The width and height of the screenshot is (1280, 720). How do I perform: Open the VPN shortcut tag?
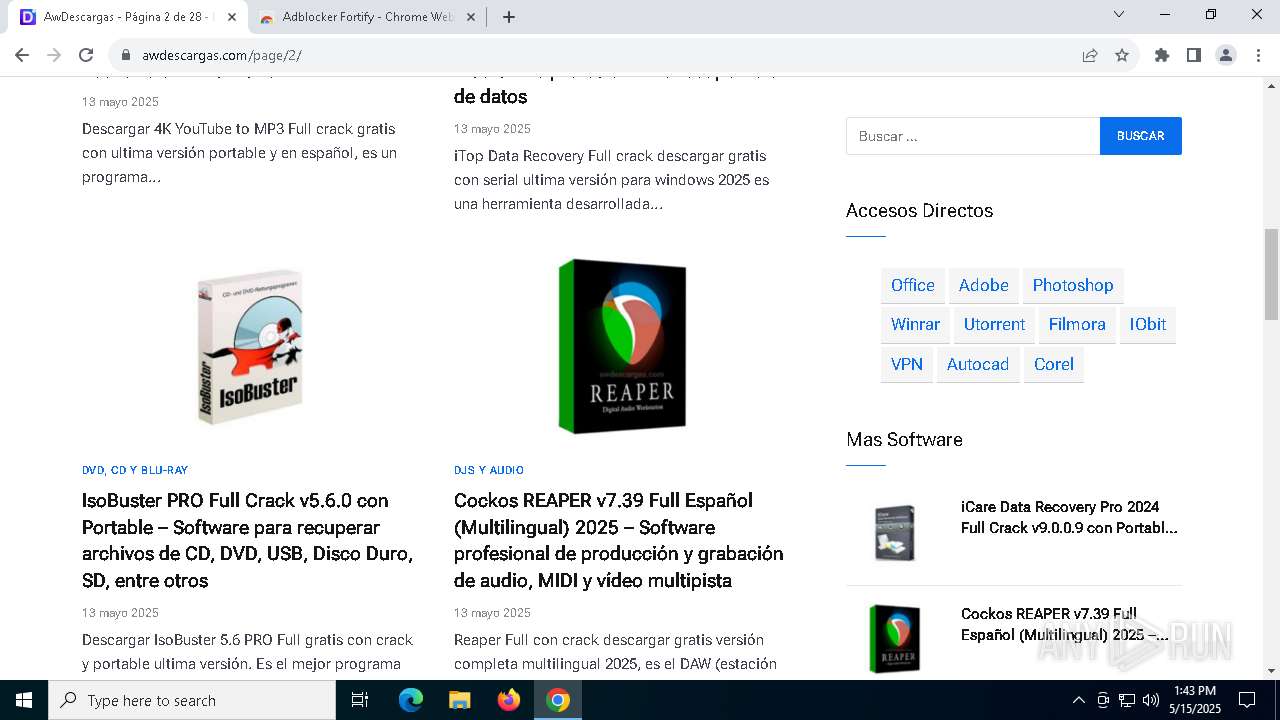point(907,364)
